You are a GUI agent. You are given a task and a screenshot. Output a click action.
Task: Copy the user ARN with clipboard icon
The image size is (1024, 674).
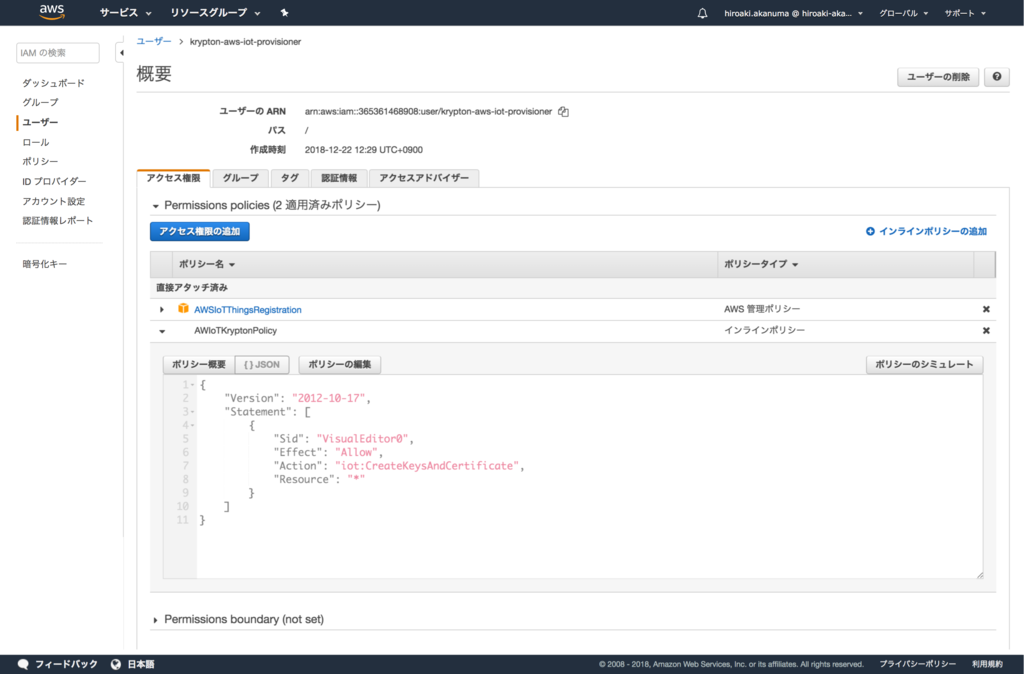tap(563, 112)
